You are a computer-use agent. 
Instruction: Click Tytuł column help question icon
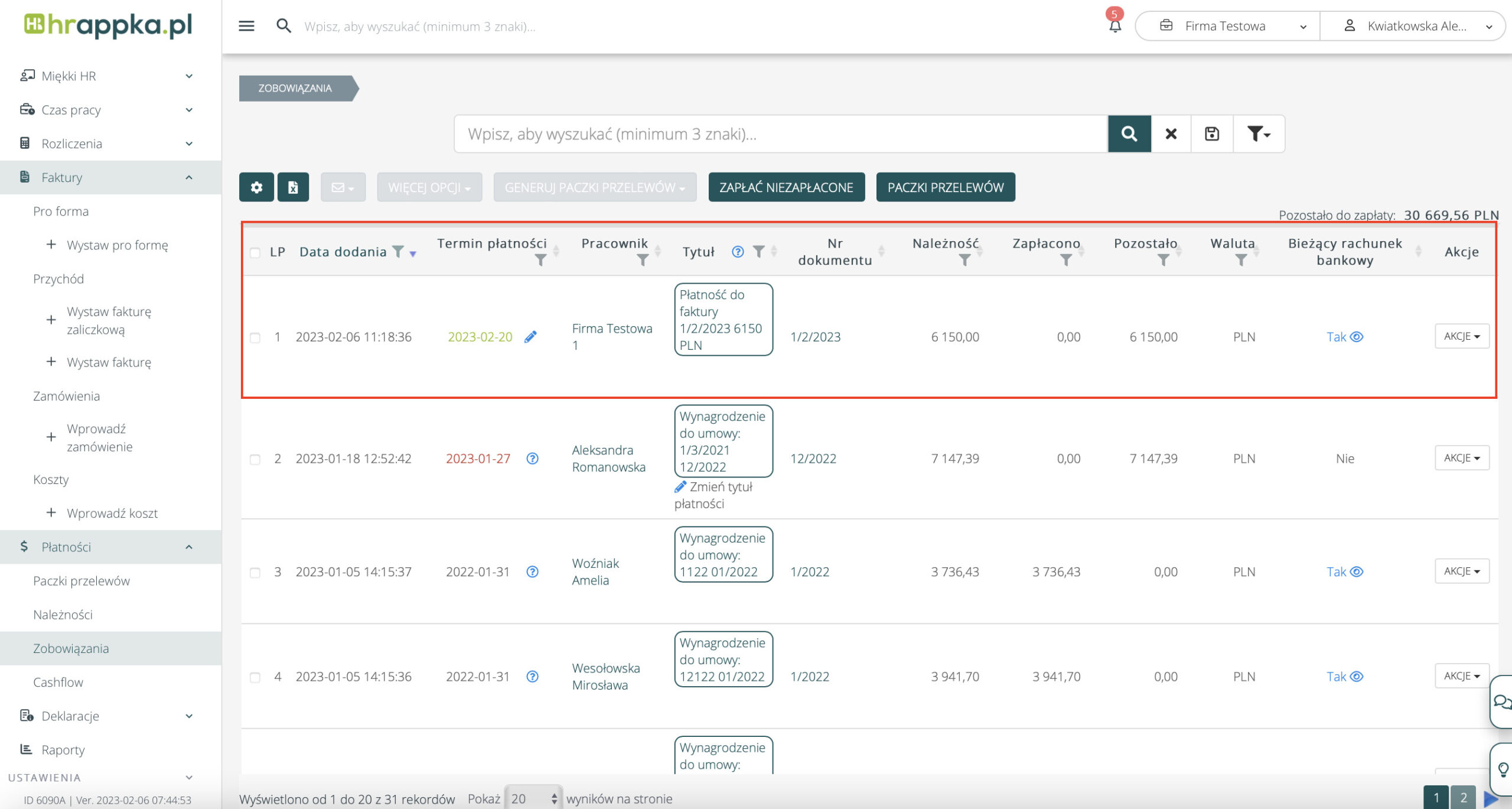738,252
